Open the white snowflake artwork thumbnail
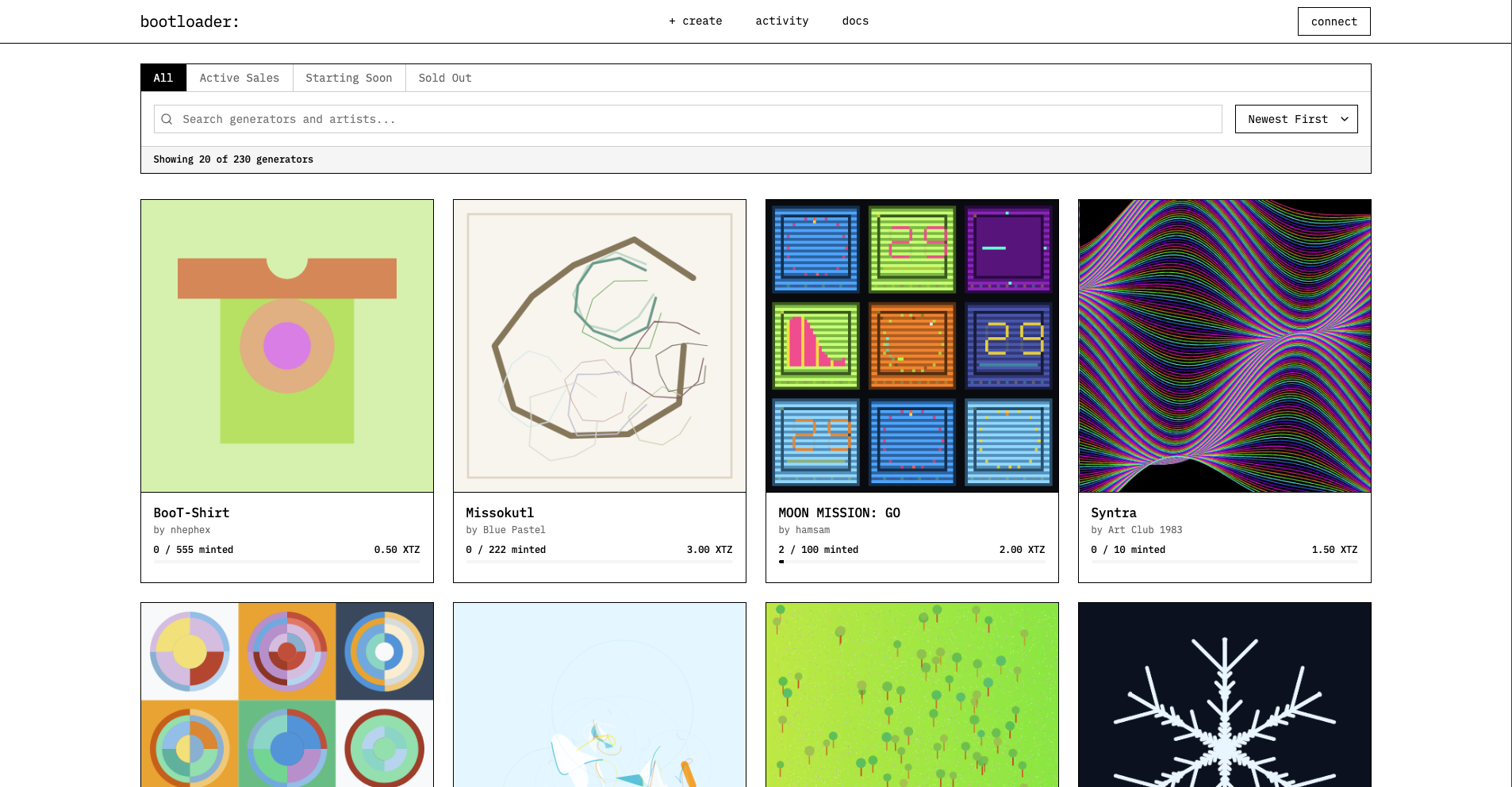Image resolution: width=1512 pixels, height=787 pixels. pos(1225,695)
